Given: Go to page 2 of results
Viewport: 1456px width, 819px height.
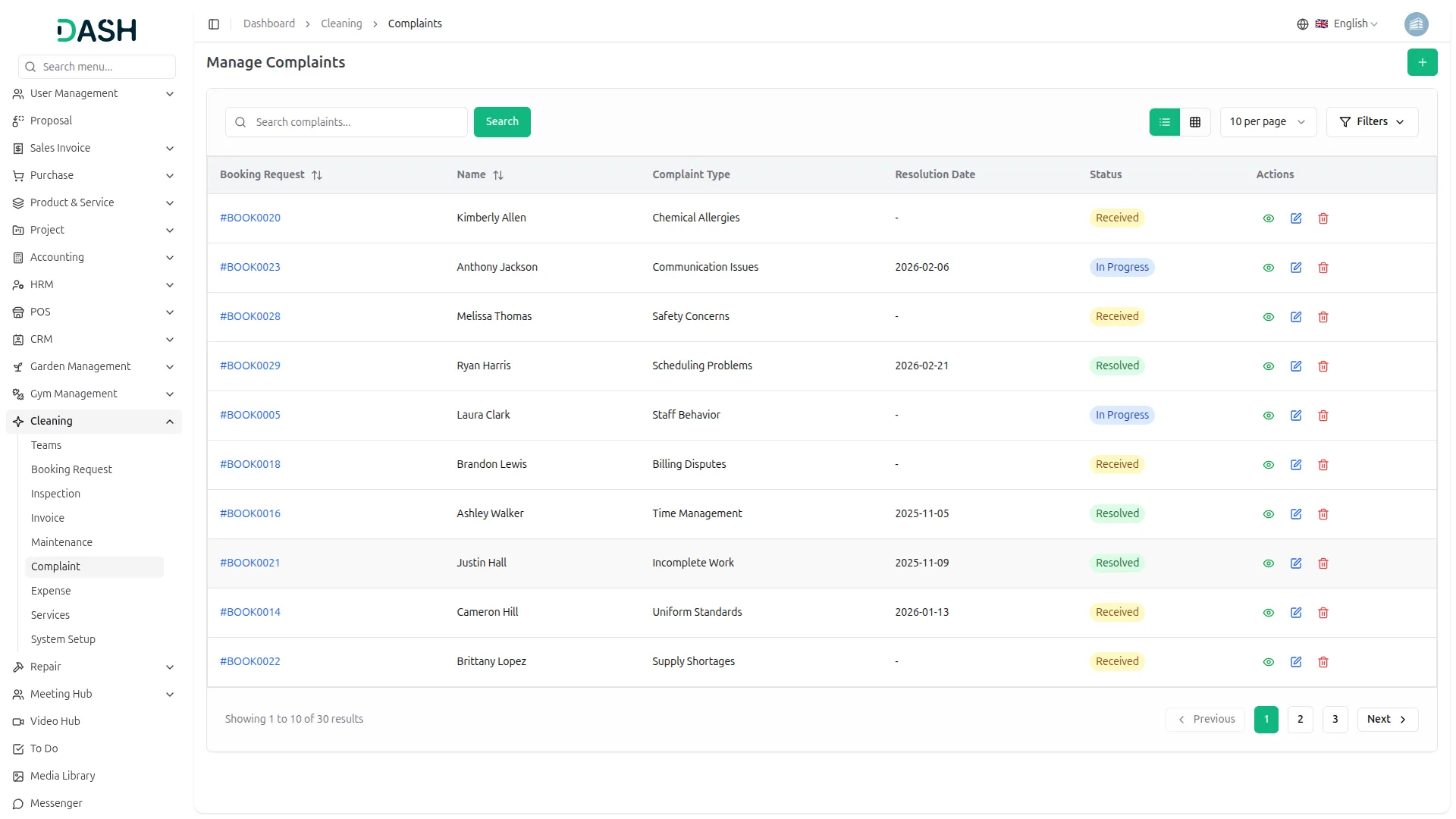Looking at the screenshot, I should (1300, 720).
